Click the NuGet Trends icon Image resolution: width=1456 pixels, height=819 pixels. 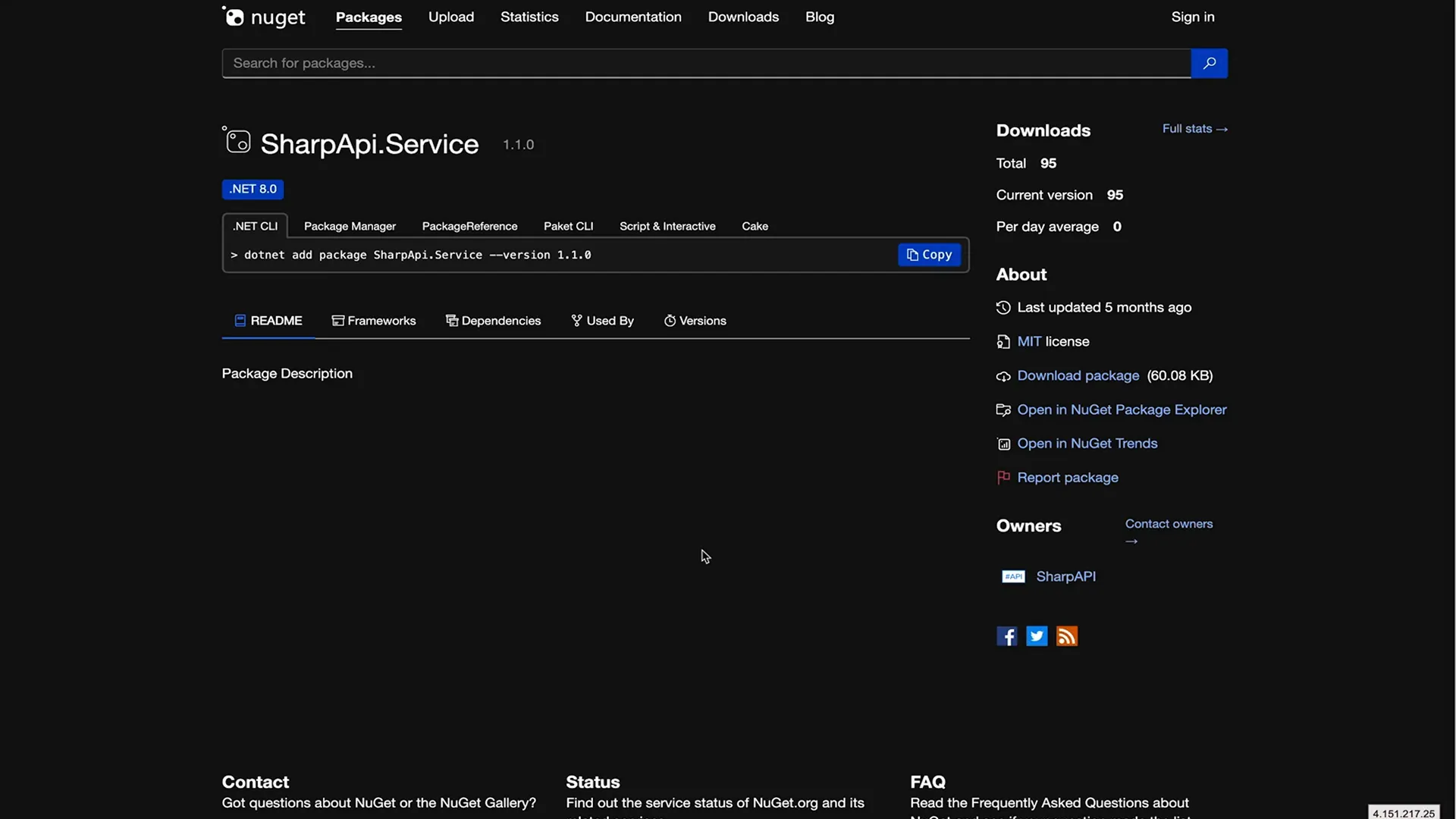point(1003,444)
